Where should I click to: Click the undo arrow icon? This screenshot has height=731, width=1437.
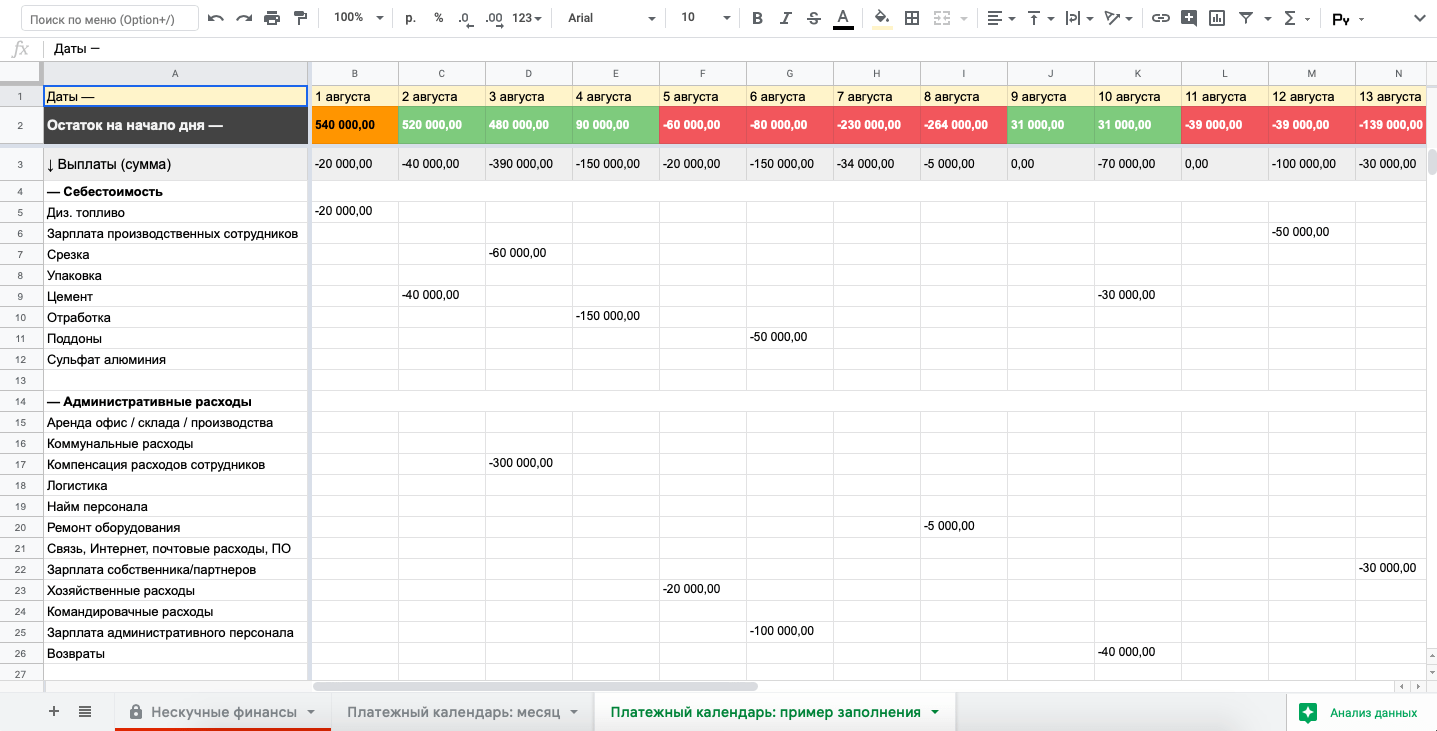(216, 18)
